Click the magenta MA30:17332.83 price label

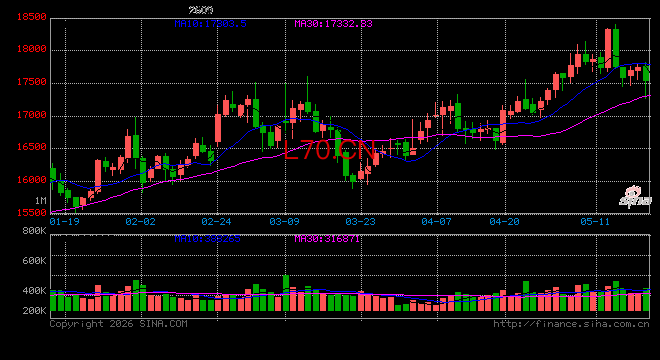tap(333, 24)
